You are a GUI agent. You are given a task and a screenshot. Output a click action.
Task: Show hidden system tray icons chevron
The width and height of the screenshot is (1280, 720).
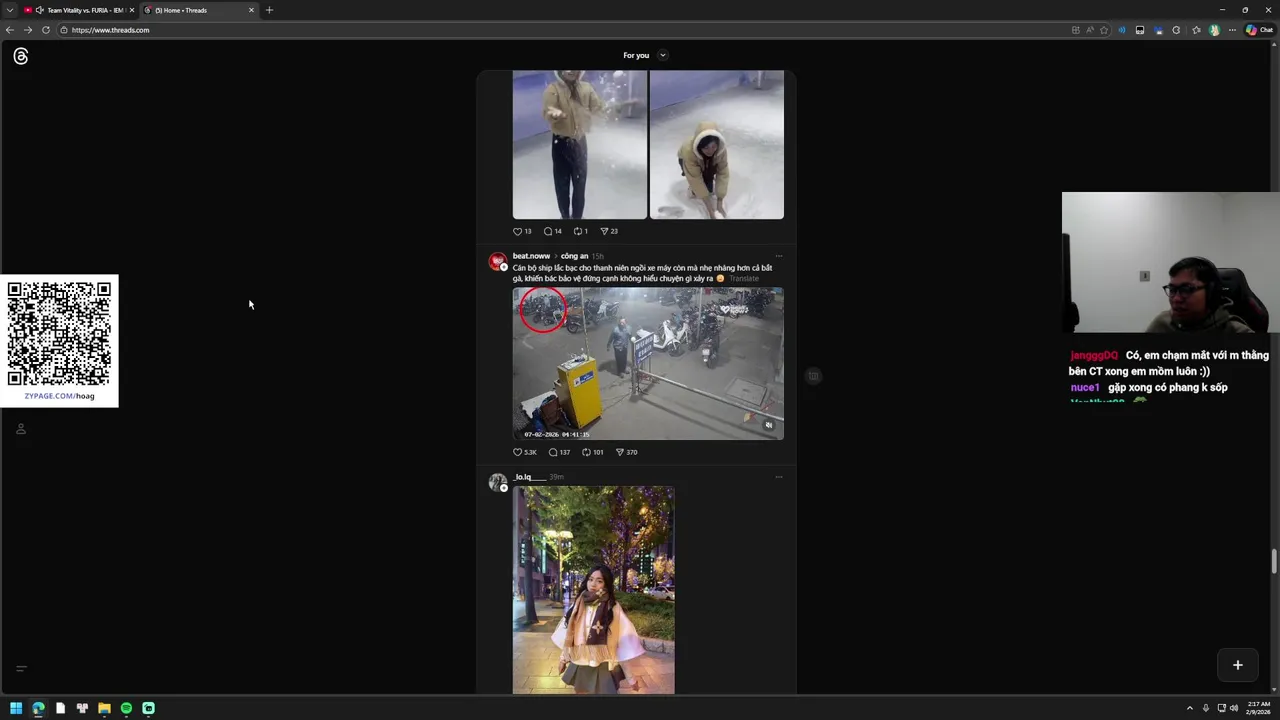tap(1189, 708)
